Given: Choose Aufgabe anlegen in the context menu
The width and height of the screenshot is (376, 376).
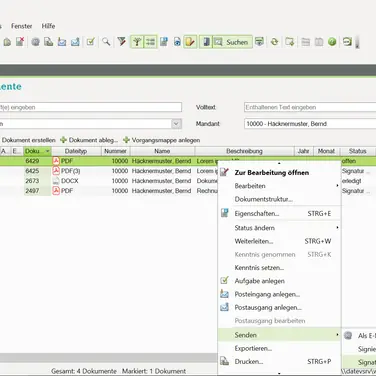Looking at the screenshot, I should click(x=279, y=281).
